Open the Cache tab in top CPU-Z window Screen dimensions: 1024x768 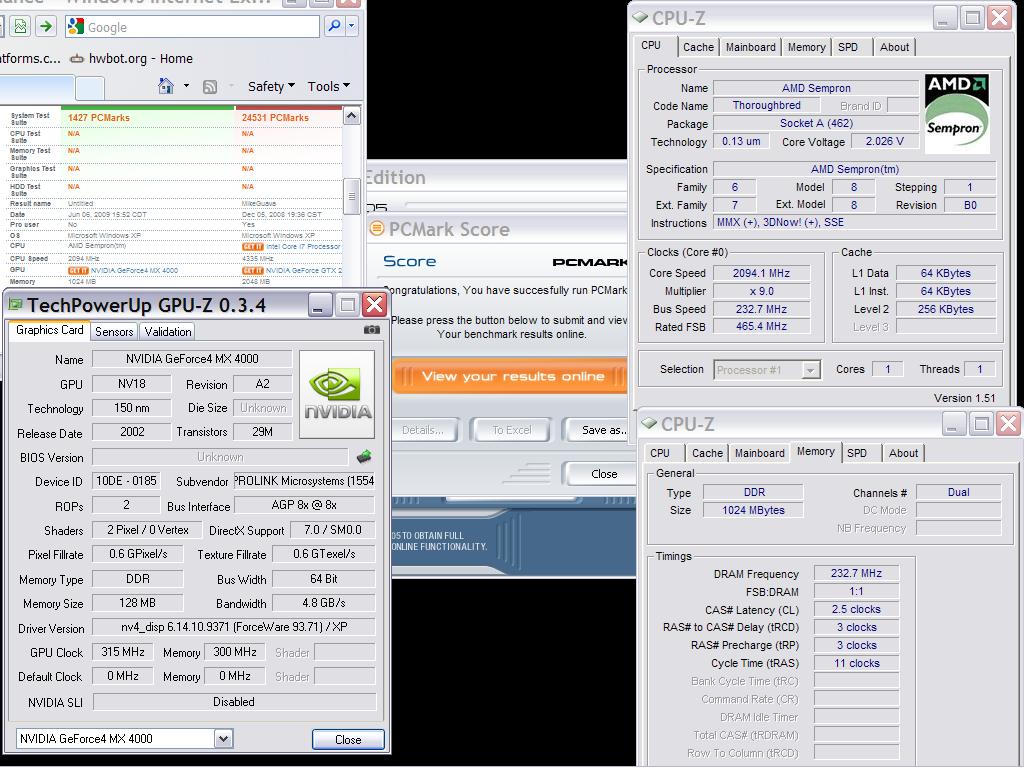pos(698,47)
